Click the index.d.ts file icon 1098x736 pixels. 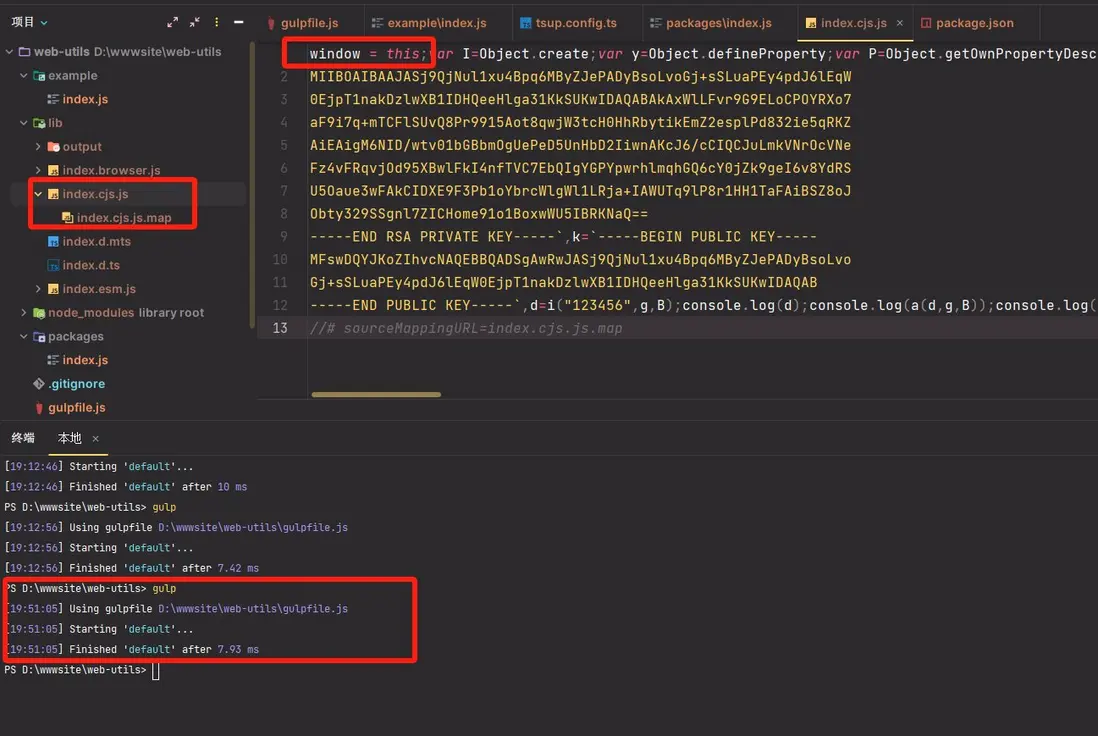[x=53, y=265]
